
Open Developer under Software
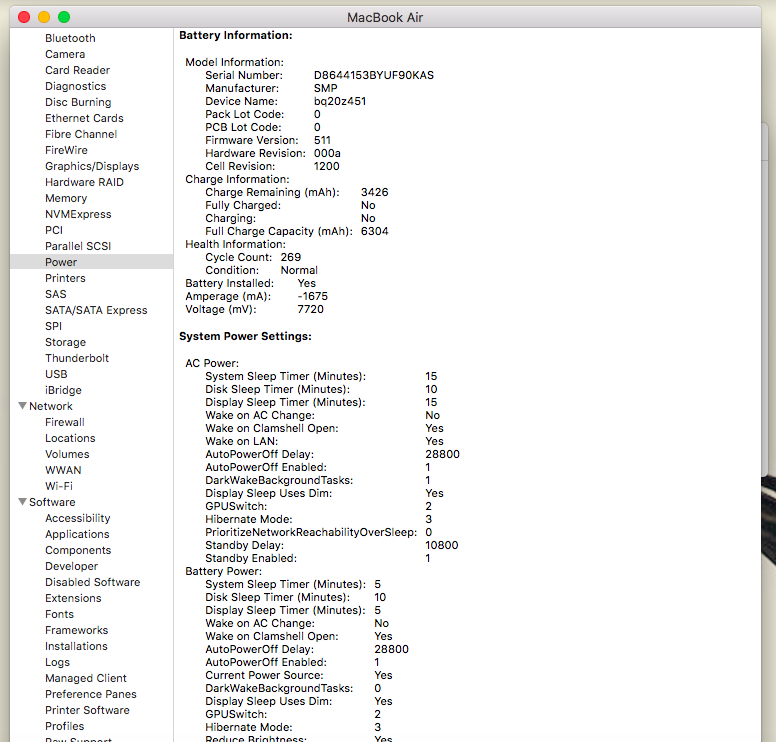click(71, 566)
